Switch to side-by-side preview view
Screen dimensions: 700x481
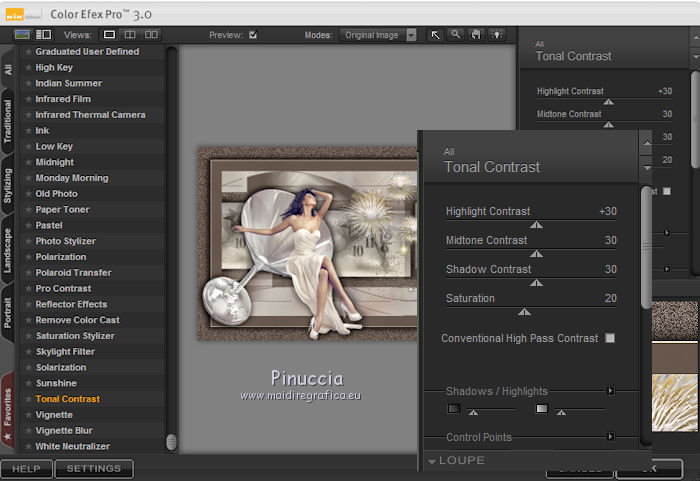coord(151,35)
